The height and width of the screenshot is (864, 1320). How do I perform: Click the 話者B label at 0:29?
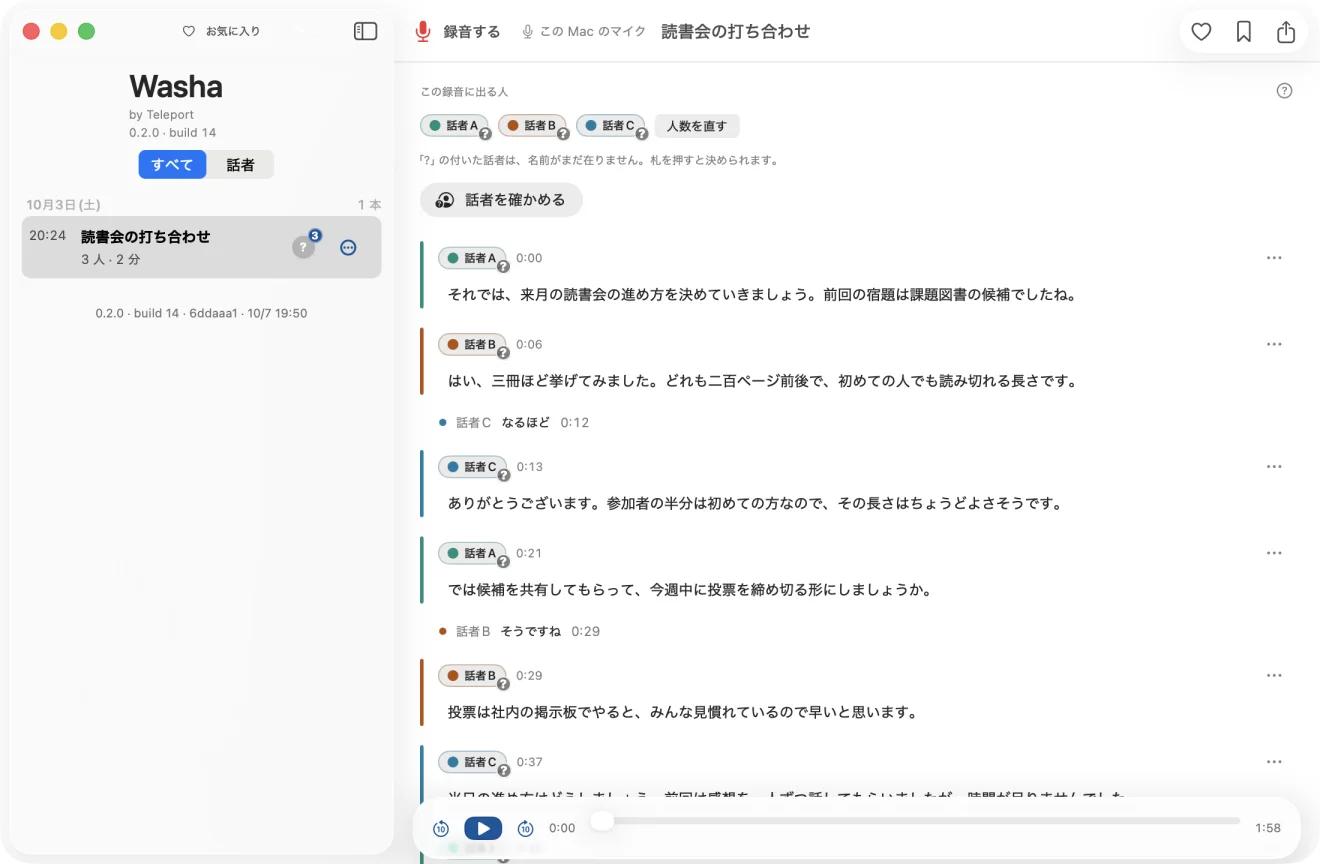pos(473,676)
